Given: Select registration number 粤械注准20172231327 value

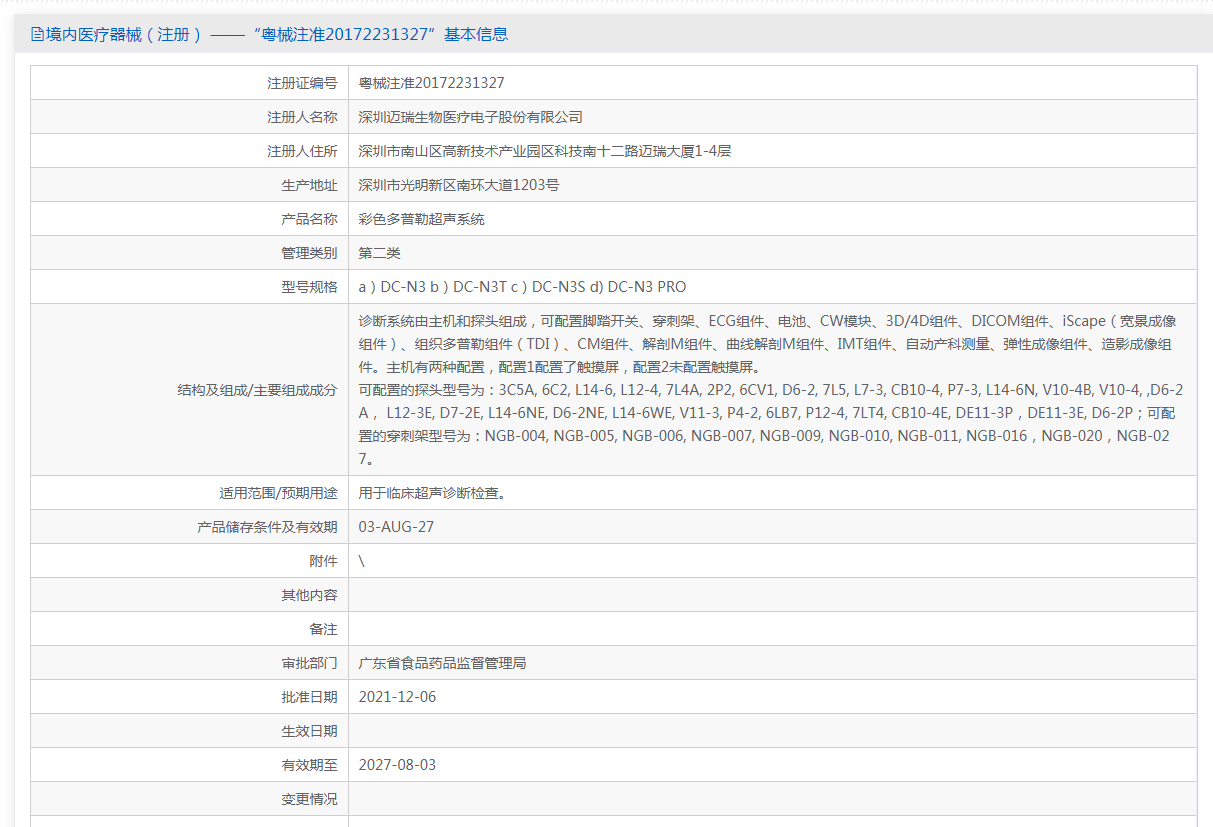Looking at the screenshot, I should coord(432,83).
